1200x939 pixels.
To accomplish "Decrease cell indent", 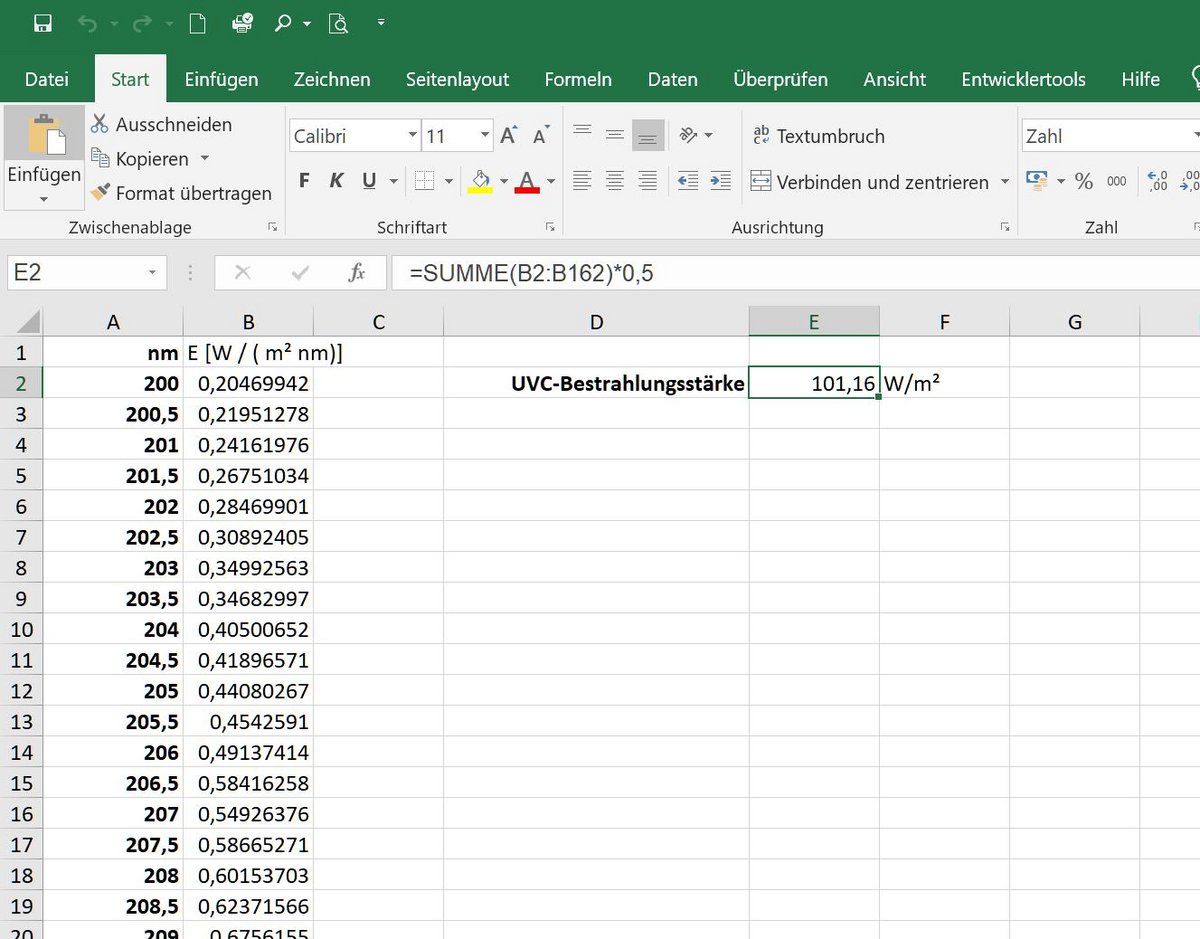I will 688,181.
